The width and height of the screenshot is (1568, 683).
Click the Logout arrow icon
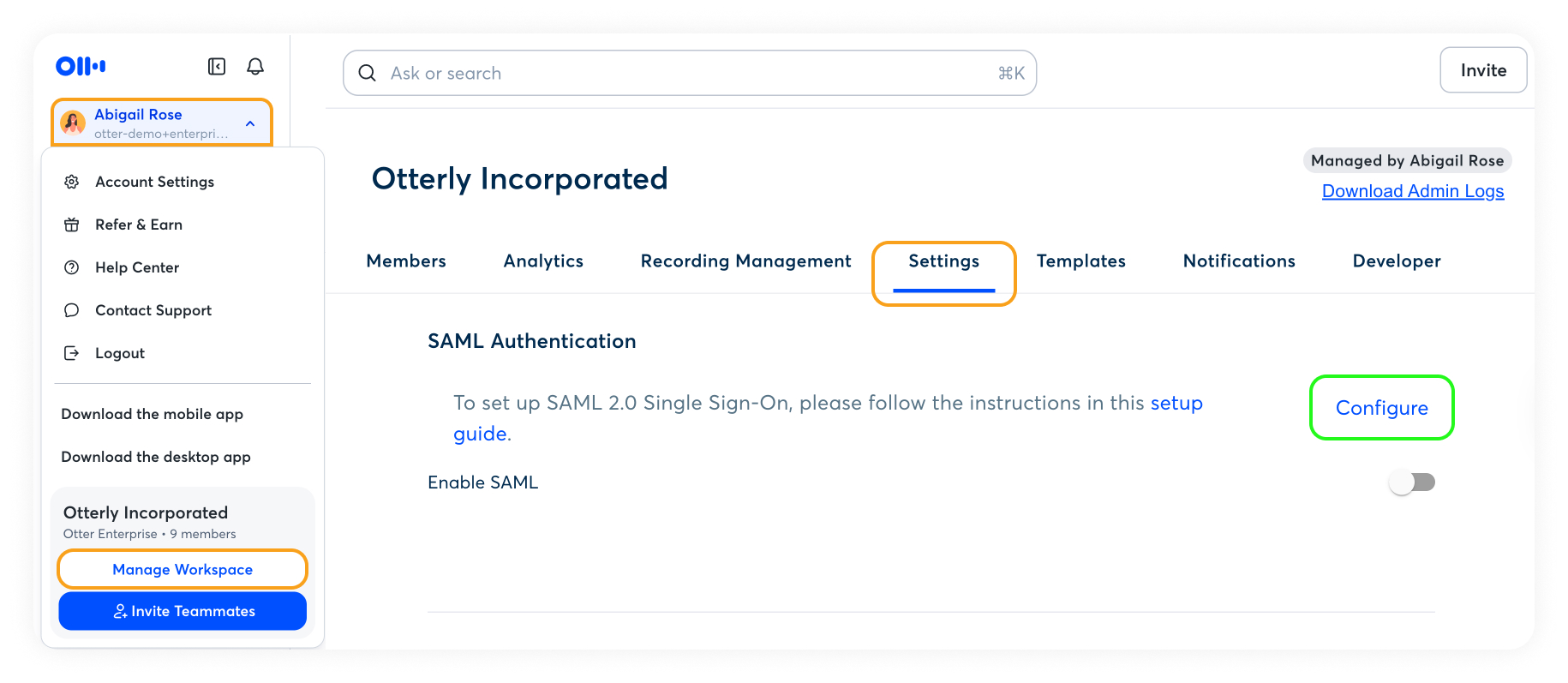click(72, 353)
